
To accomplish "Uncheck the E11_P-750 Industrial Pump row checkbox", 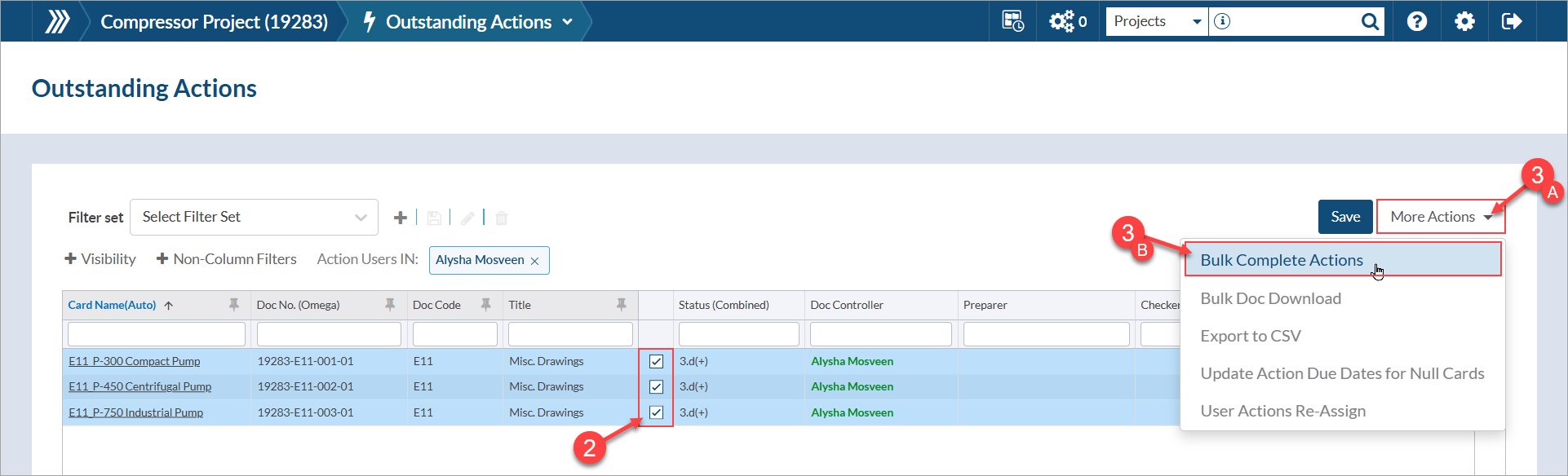I will 656,412.
